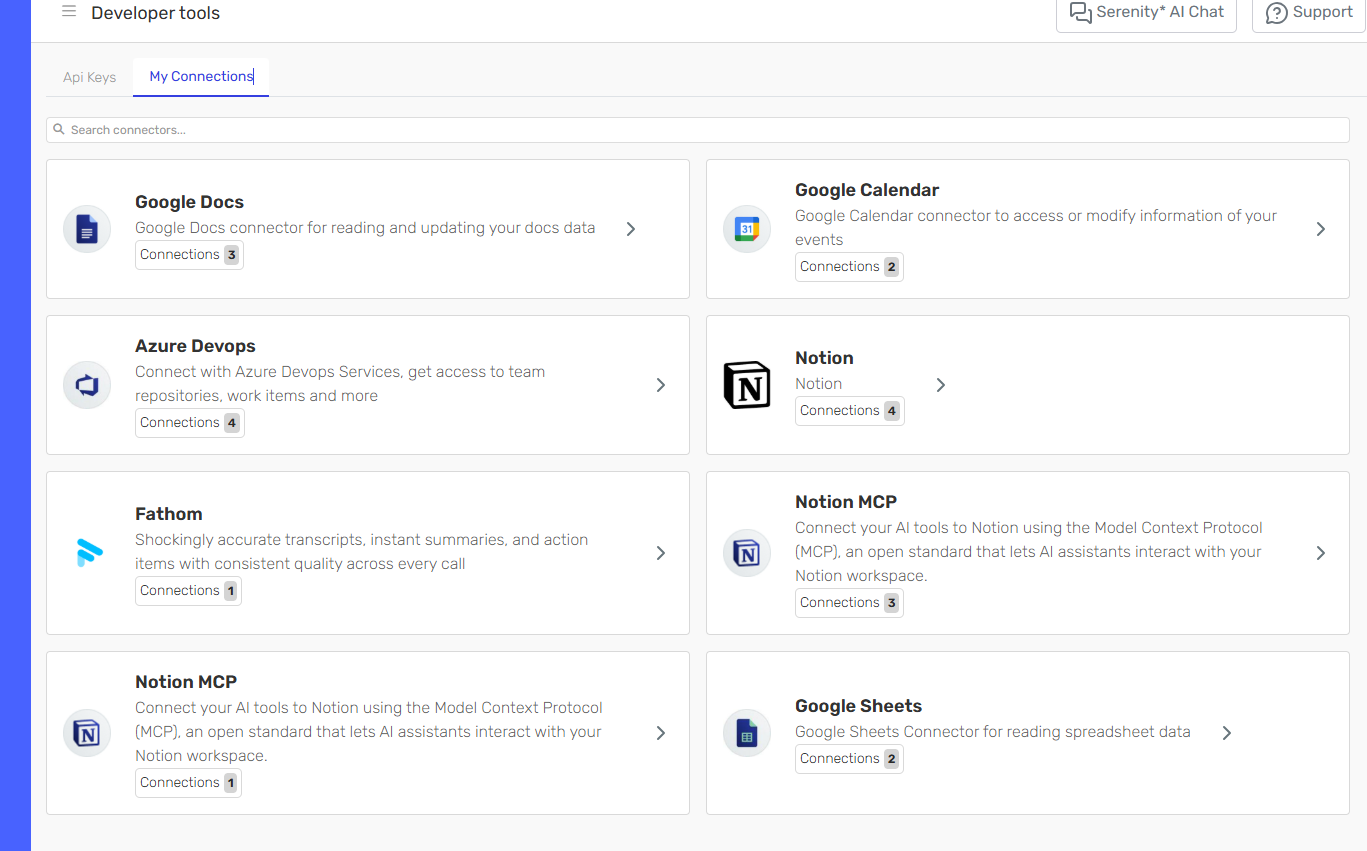Click the Azure Devops connector icon
The height and width of the screenshot is (851, 1367).
point(87,385)
